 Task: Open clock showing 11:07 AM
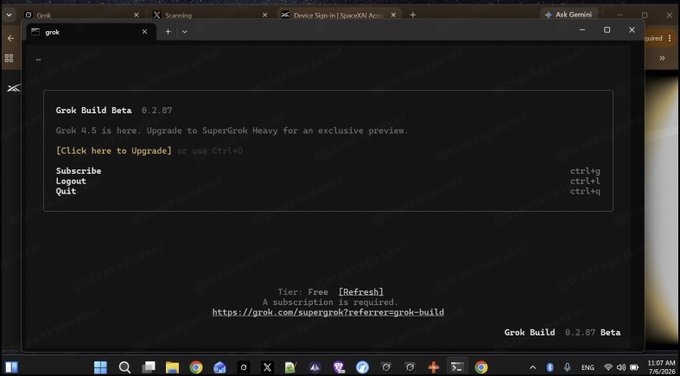(x=661, y=367)
